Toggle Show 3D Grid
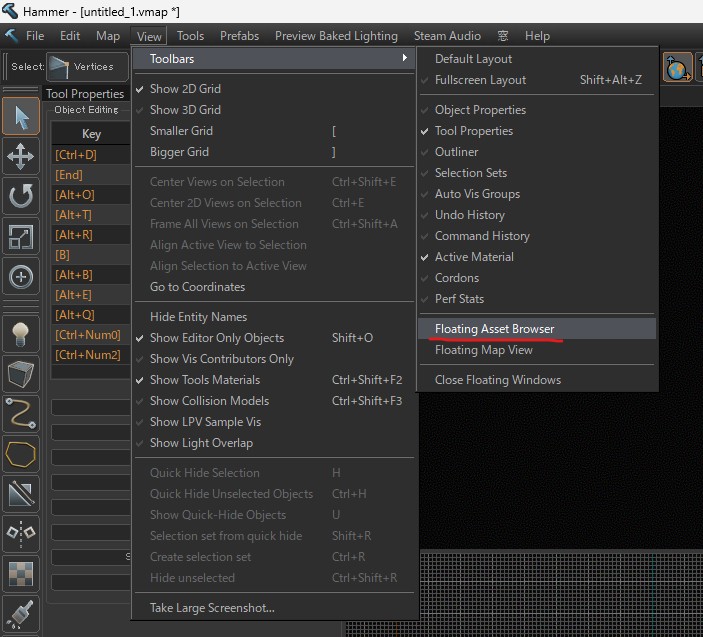The width and height of the screenshot is (703, 637). pos(274,110)
